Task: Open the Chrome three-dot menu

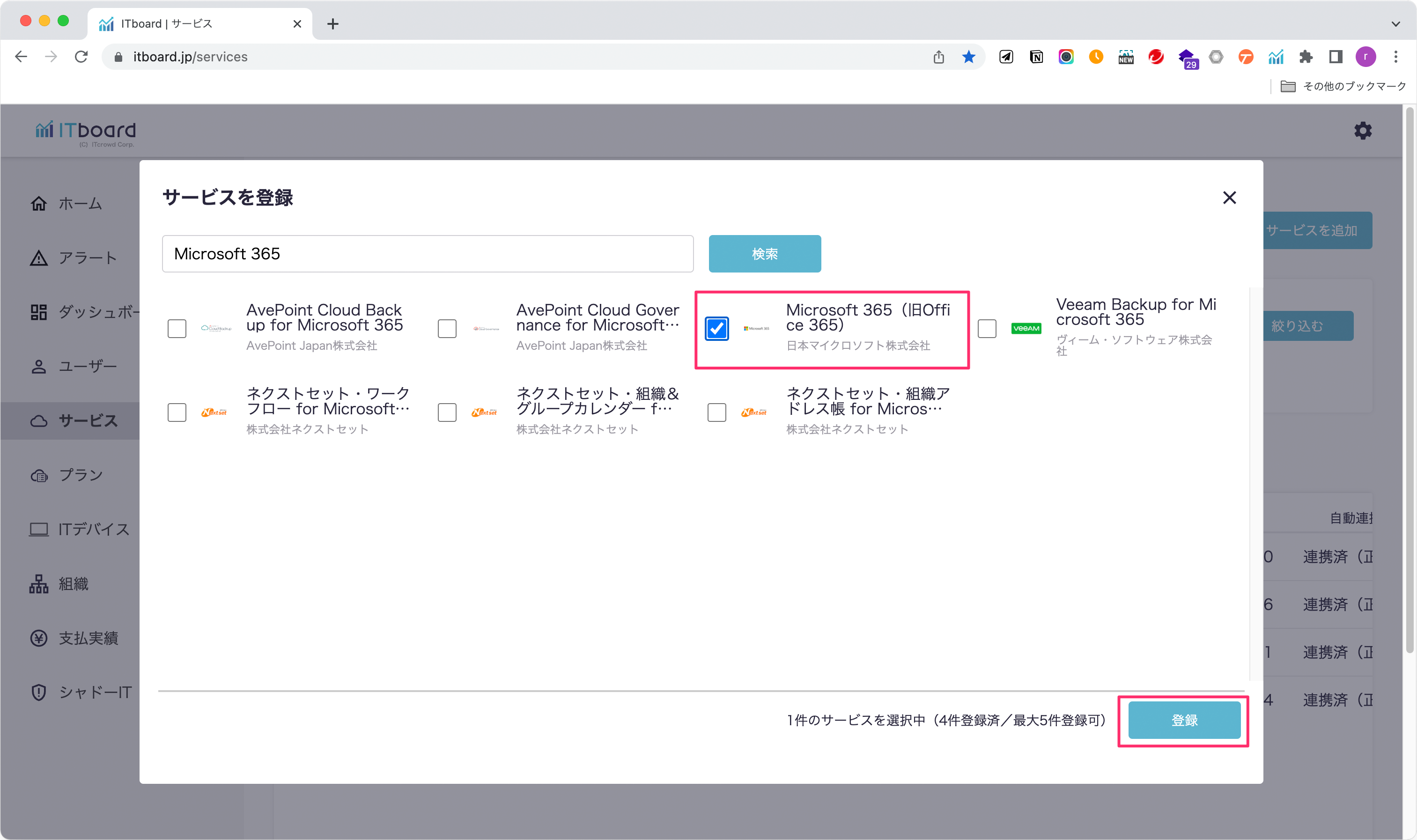Action: [1395, 57]
